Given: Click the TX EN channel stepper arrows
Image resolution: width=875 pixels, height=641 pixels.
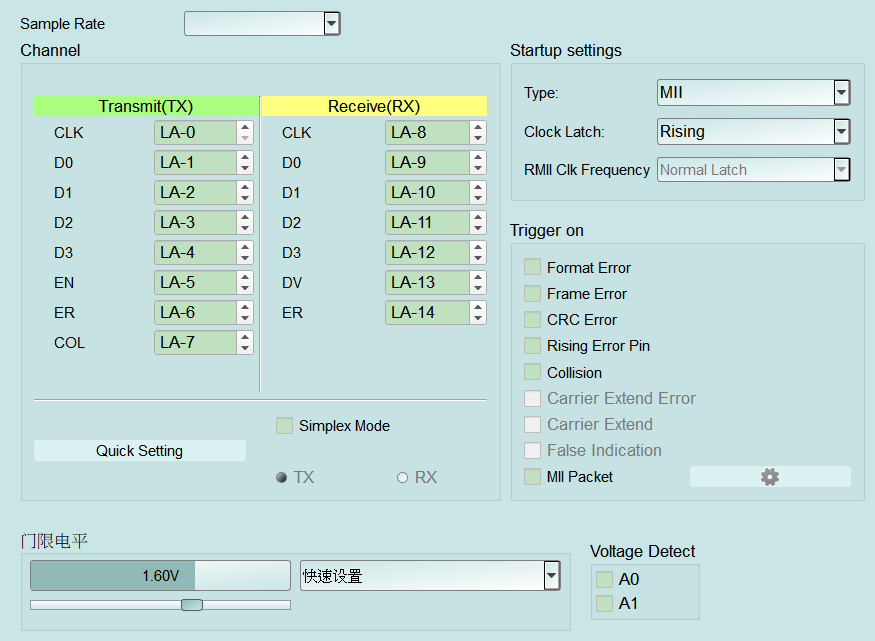Looking at the screenshot, I should (x=245, y=283).
